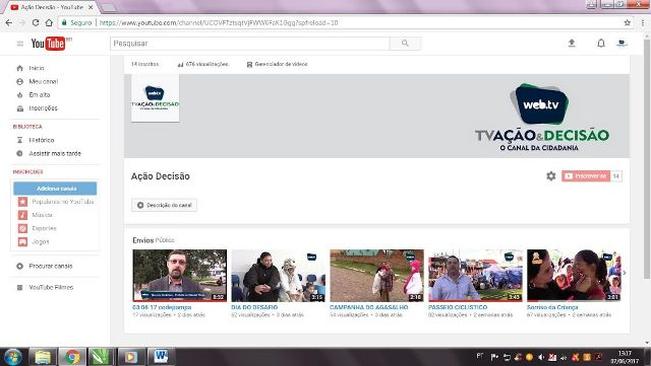
Task: Open Inscrições in sidebar
Action: click(x=37, y=108)
